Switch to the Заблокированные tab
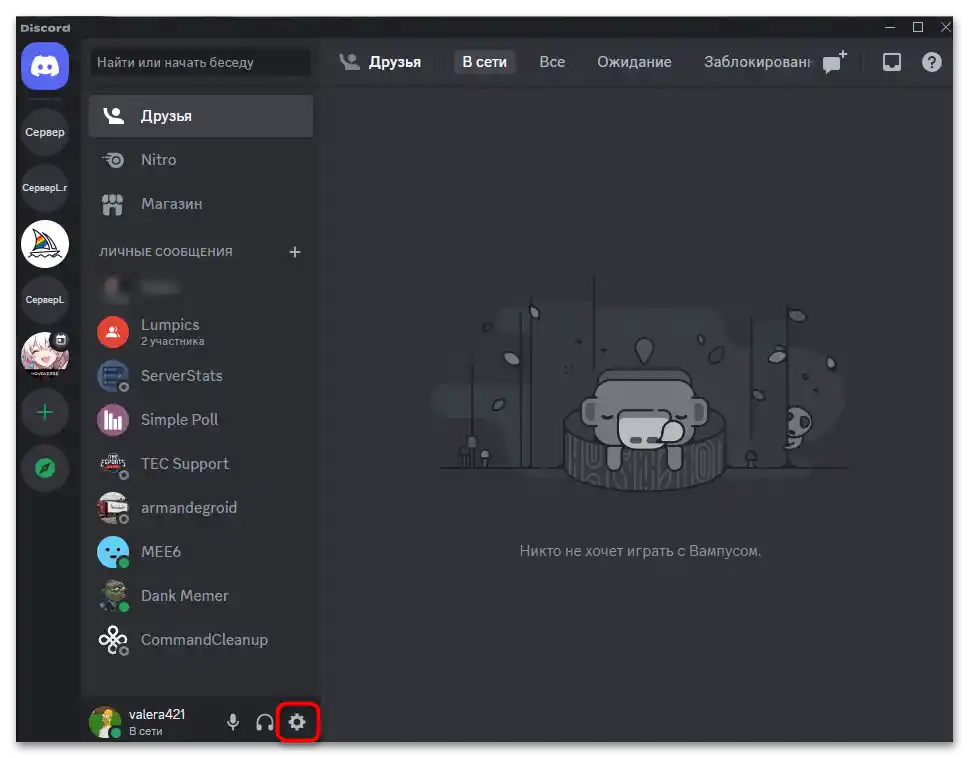The width and height of the screenshot is (969, 758). [x=758, y=62]
